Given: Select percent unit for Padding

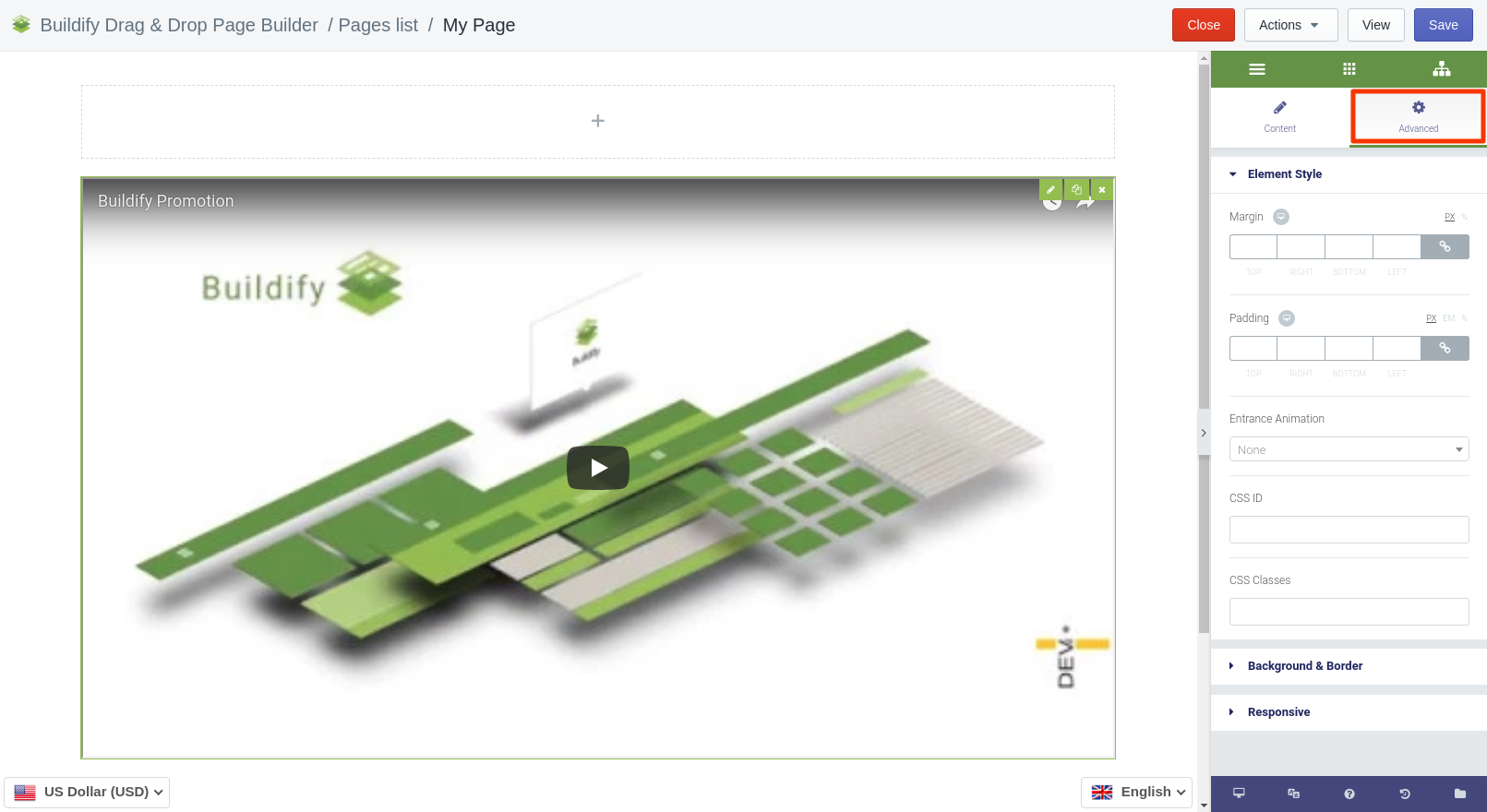Looking at the screenshot, I should (1464, 318).
